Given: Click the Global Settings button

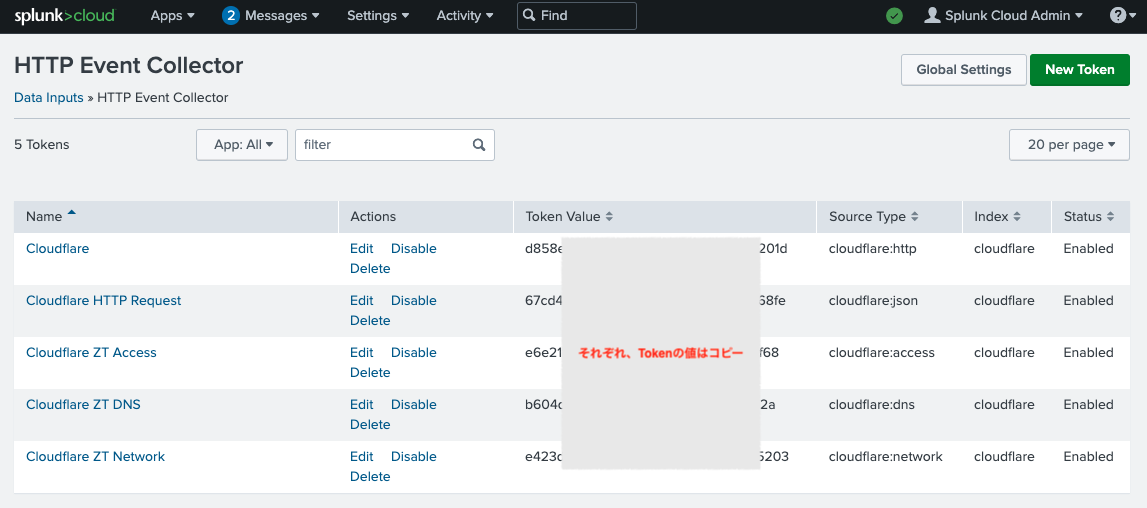Looking at the screenshot, I should 963,70.
